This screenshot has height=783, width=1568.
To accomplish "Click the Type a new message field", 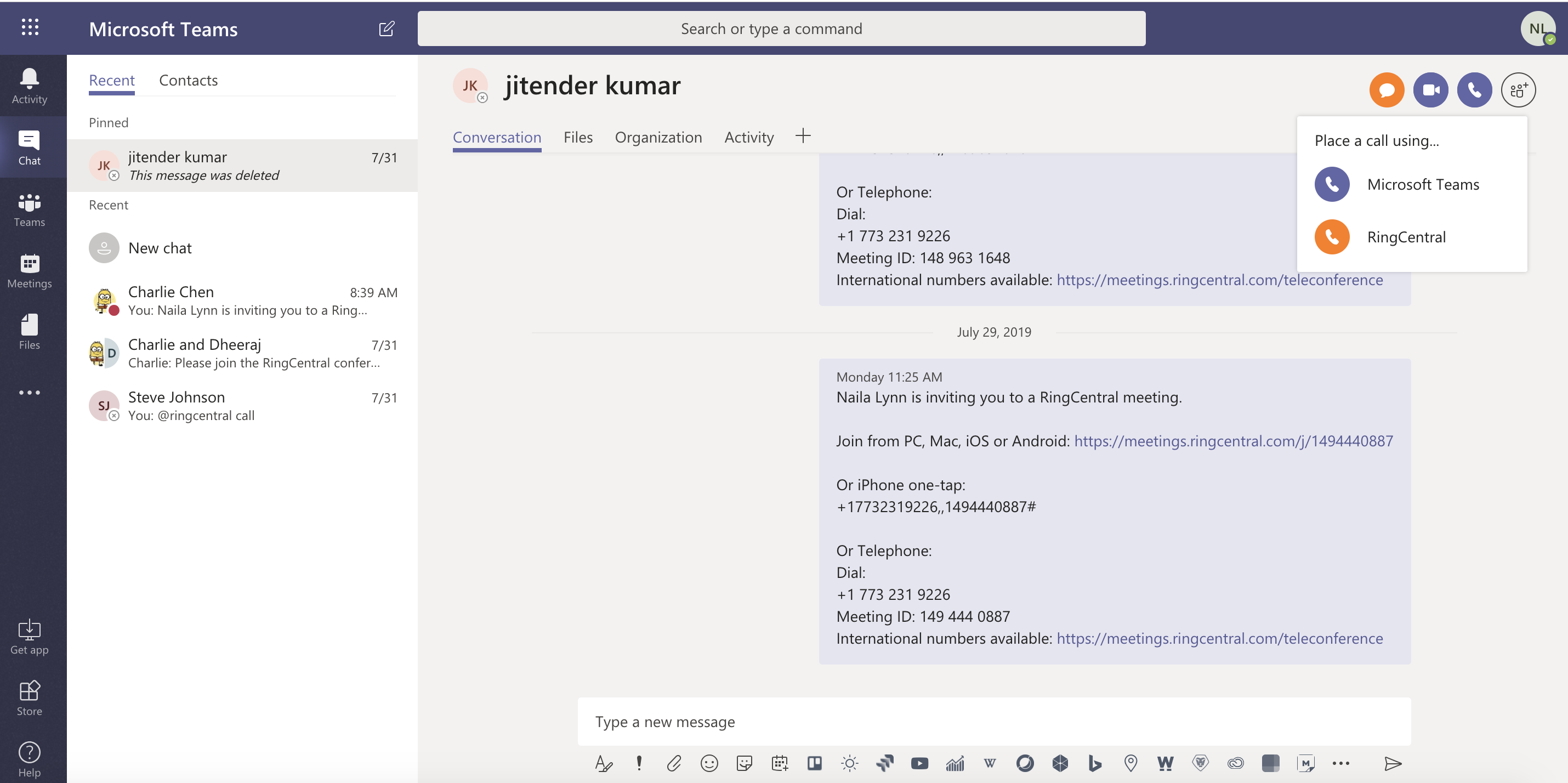I will click(994, 722).
